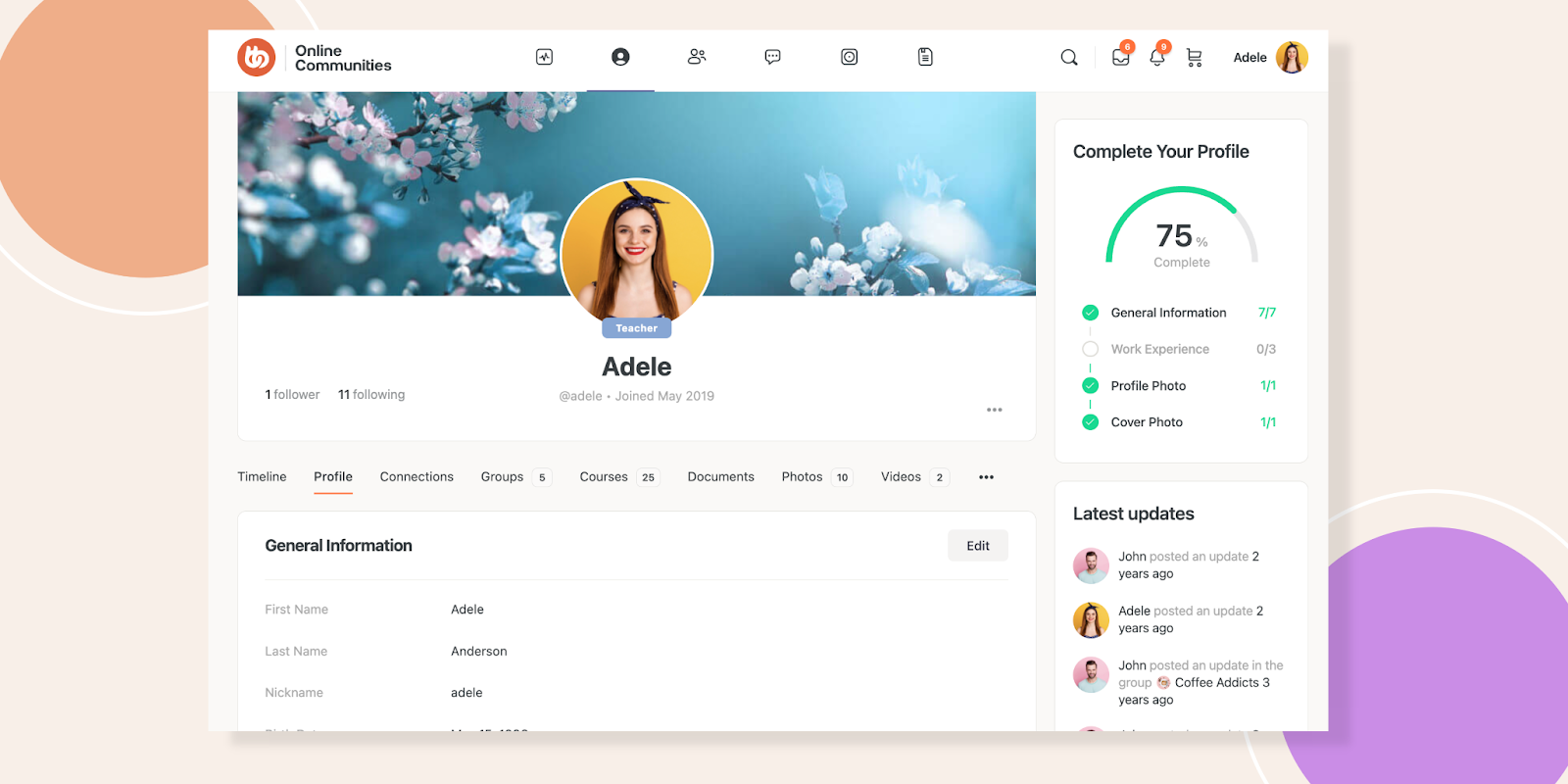1568x784 pixels.
Task: Switch to the Timeline tab
Action: click(x=262, y=477)
